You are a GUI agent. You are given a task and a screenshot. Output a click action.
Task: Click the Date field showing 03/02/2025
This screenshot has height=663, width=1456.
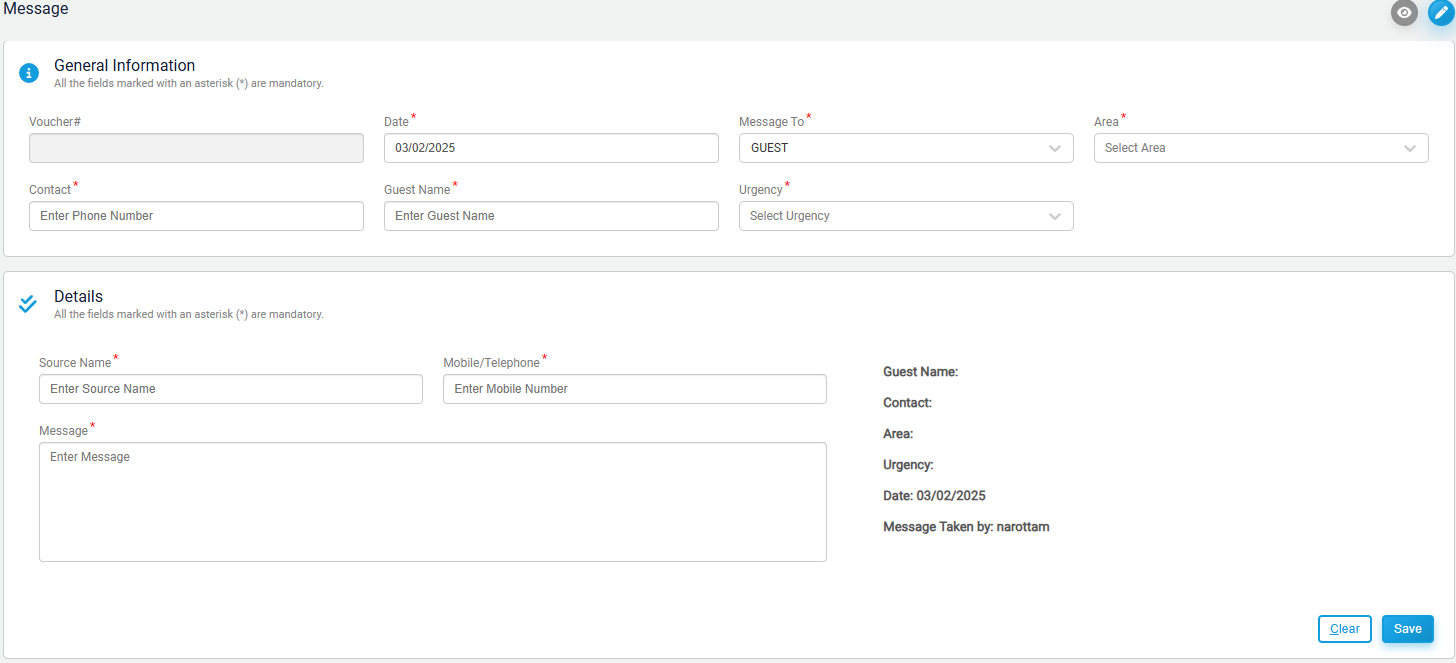tap(551, 148)
